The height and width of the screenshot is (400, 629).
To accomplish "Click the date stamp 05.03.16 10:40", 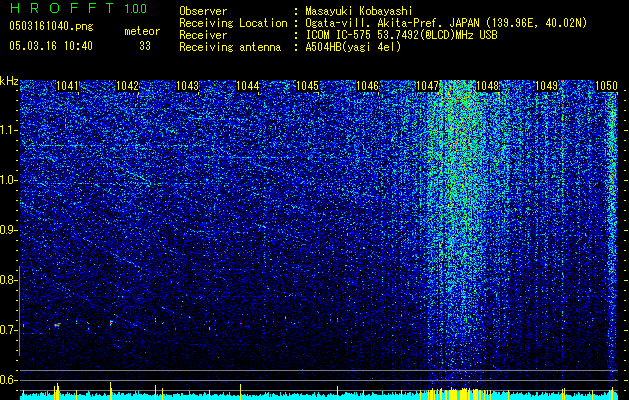I will coord(51,46).
